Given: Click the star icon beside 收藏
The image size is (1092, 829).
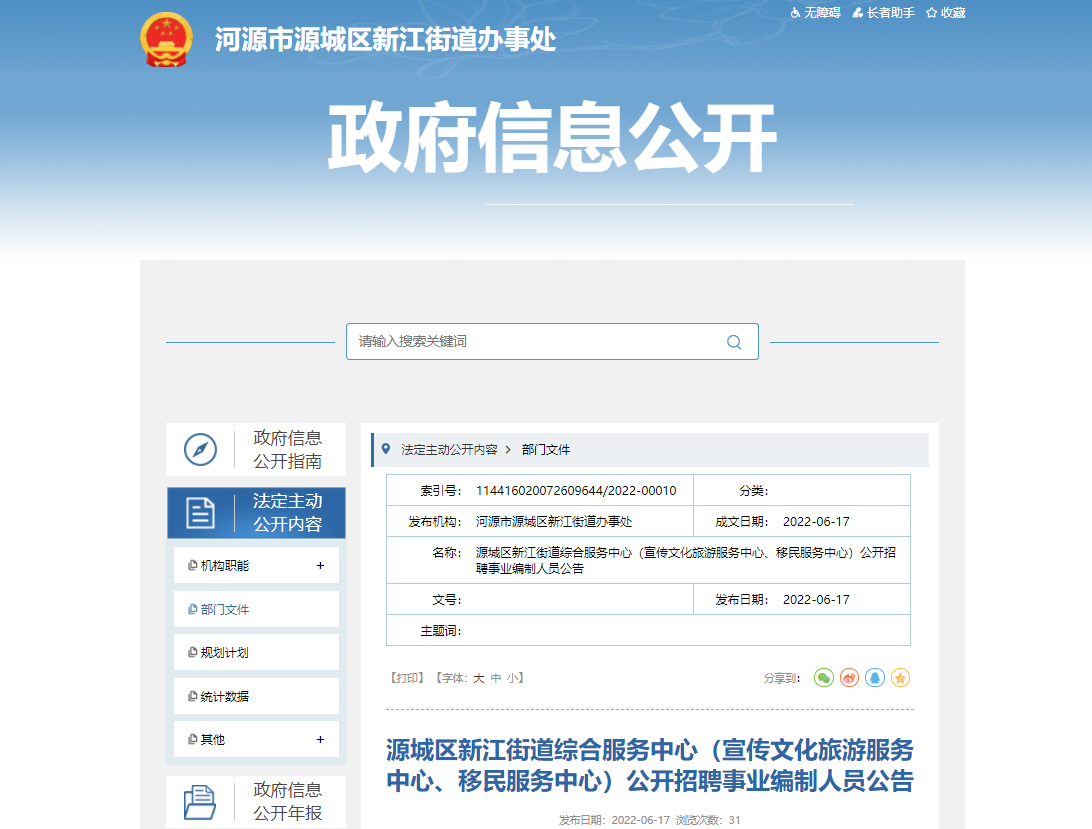Looking at the screenshot, I should coord(932,13).
